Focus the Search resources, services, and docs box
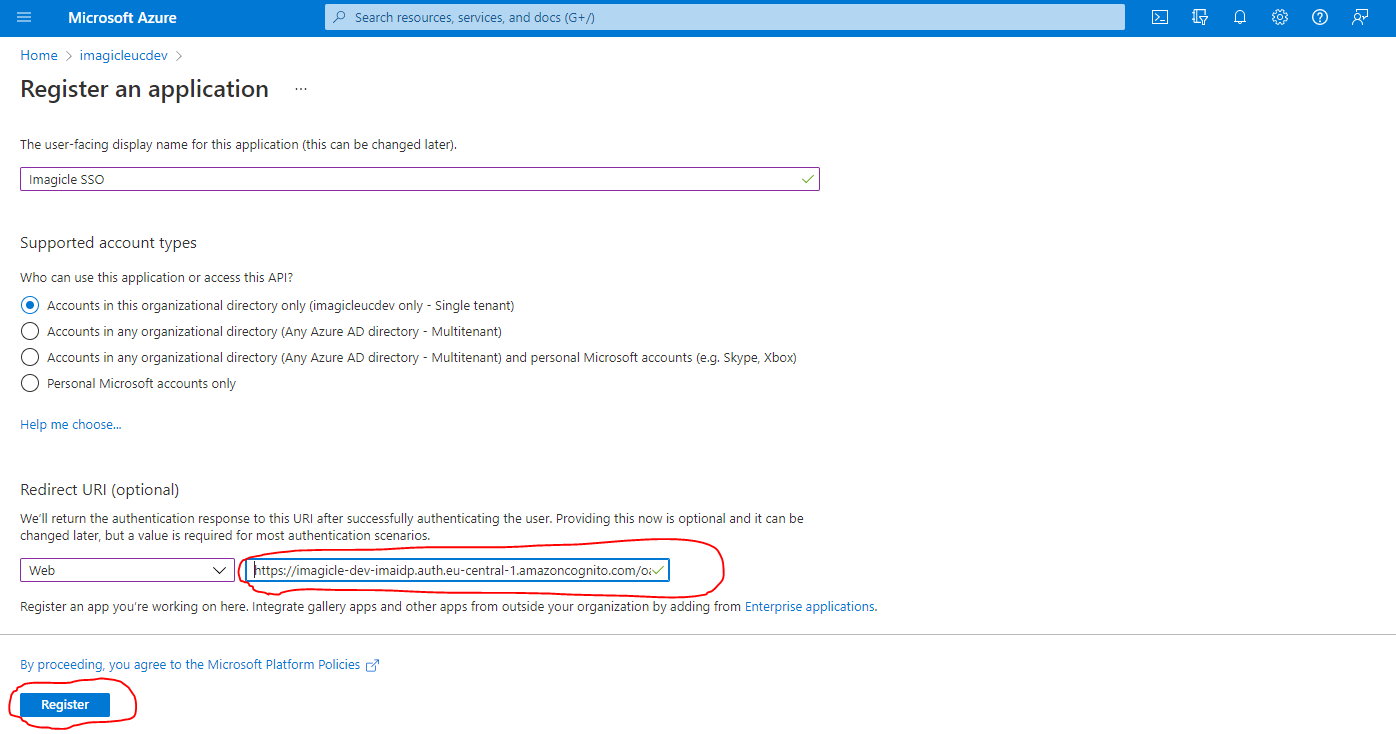The height and width of the screenshot is (734, 1396). tap(724, 18)
